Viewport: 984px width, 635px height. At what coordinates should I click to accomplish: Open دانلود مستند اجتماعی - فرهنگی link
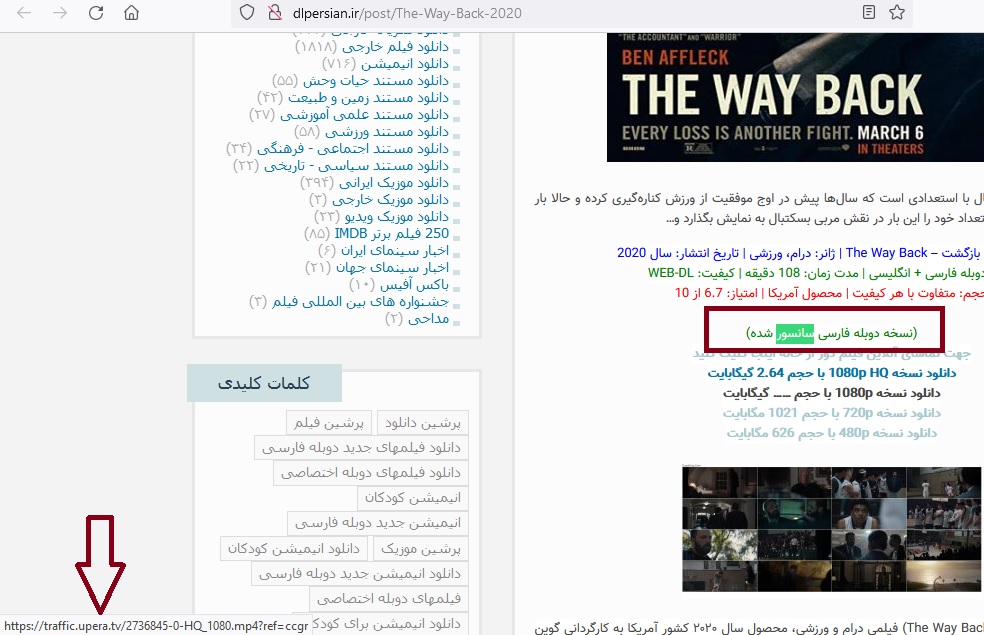353,149
